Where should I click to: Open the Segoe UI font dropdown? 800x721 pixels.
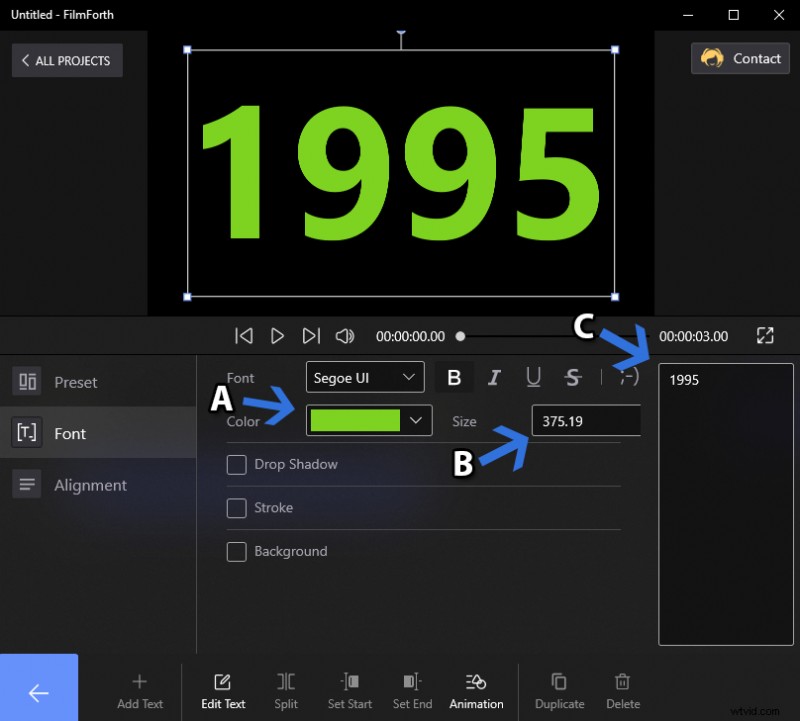(364, 377)
